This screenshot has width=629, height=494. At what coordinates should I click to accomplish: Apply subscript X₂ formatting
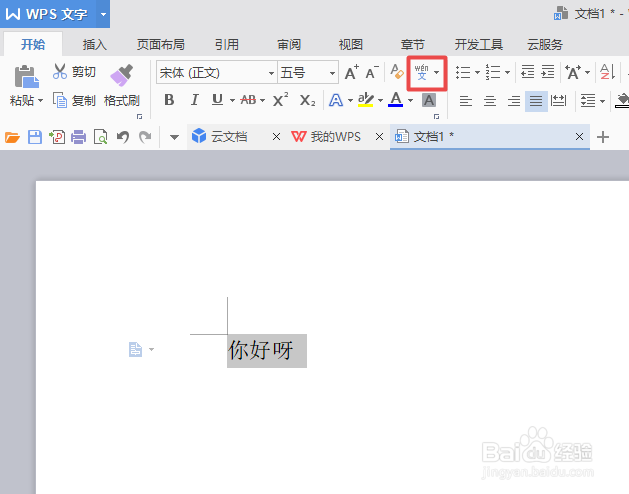click(x=307, y=100)
